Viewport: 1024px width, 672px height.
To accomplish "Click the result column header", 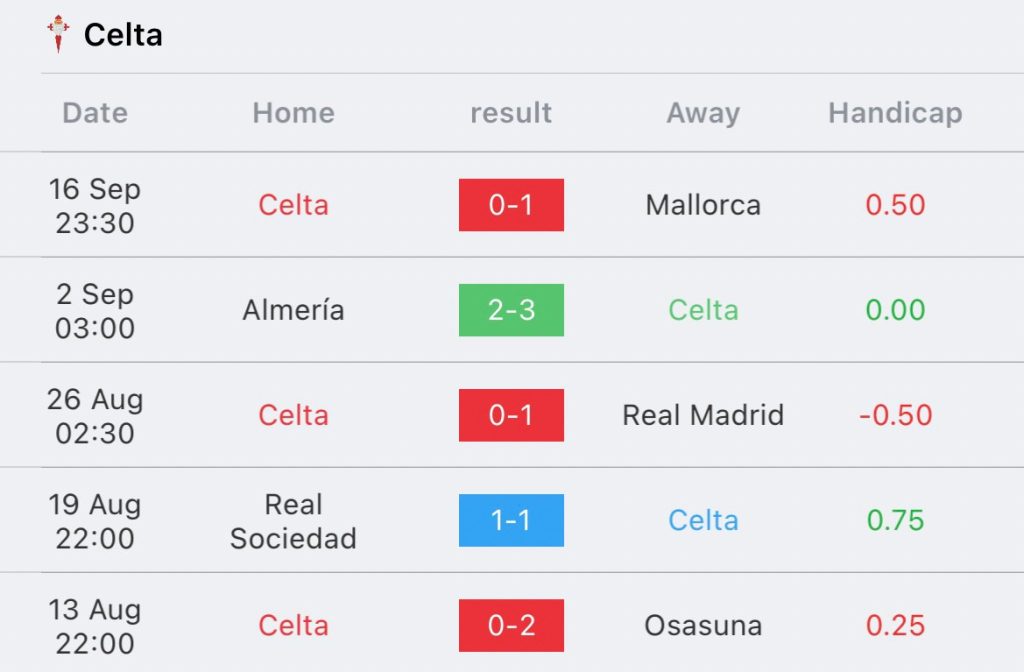I will click(511, 113).
